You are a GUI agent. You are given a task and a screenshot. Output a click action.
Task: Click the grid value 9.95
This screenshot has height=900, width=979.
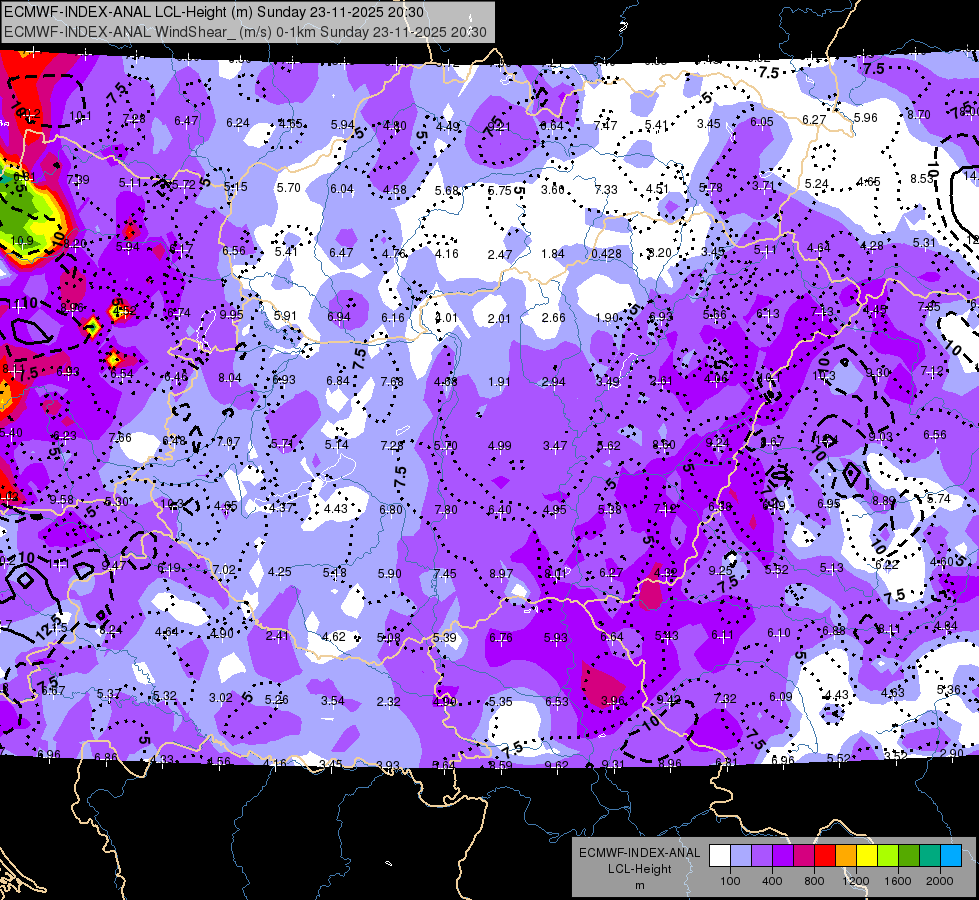[231, 315]
